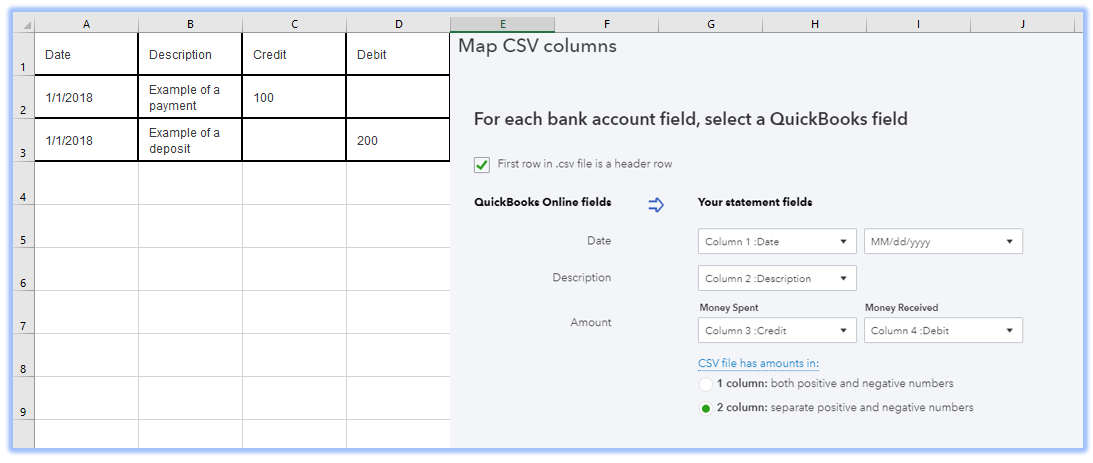This screenshot has height=463, width=1093.
Task: Open Money Received Column 4 :Debit dropdown
Action: coord(943,331)
